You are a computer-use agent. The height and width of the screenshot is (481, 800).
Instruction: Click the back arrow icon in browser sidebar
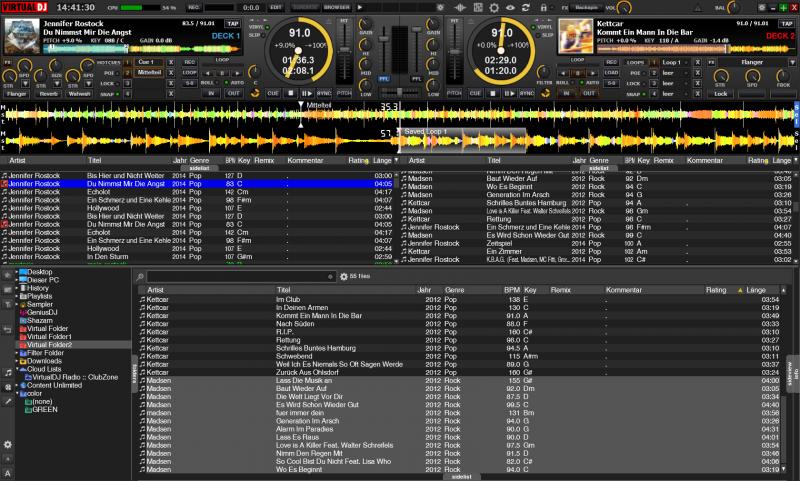click(x=8, y=330)
